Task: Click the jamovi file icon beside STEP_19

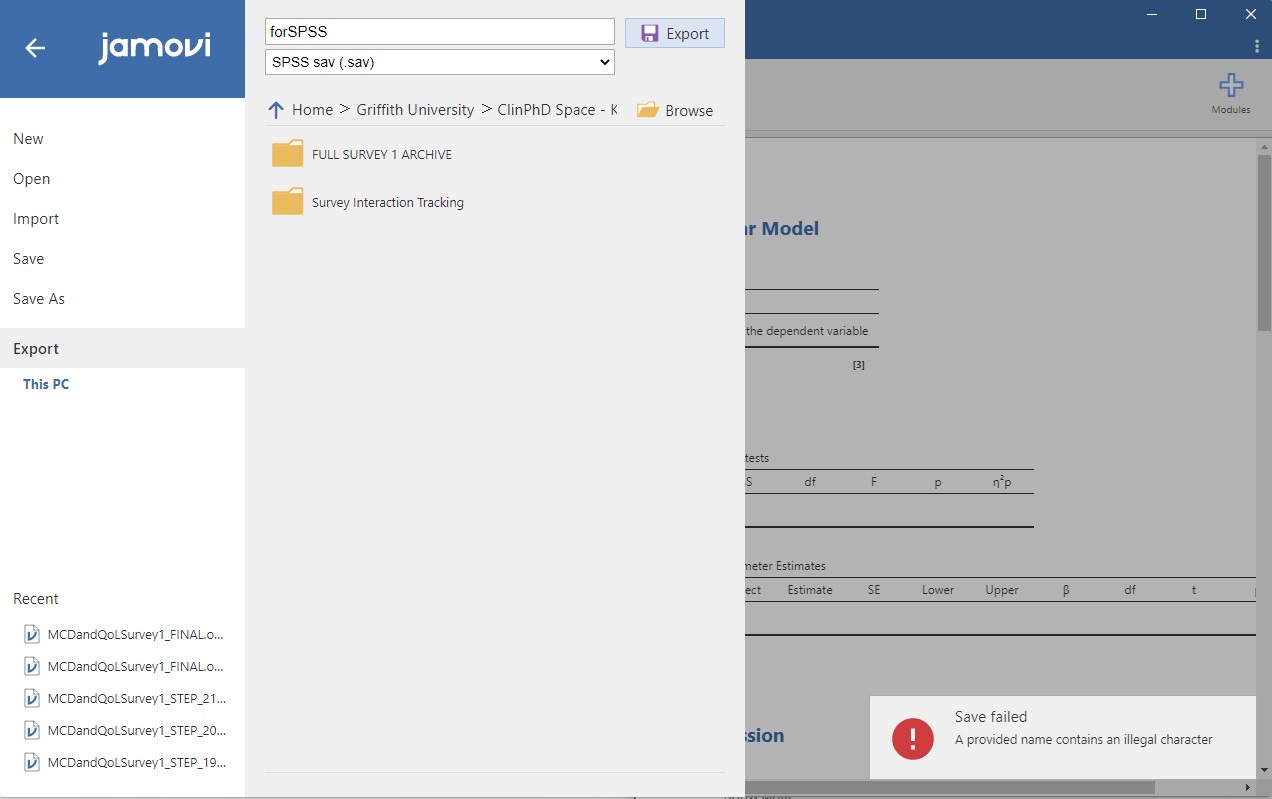Action: tap(31, 762)
